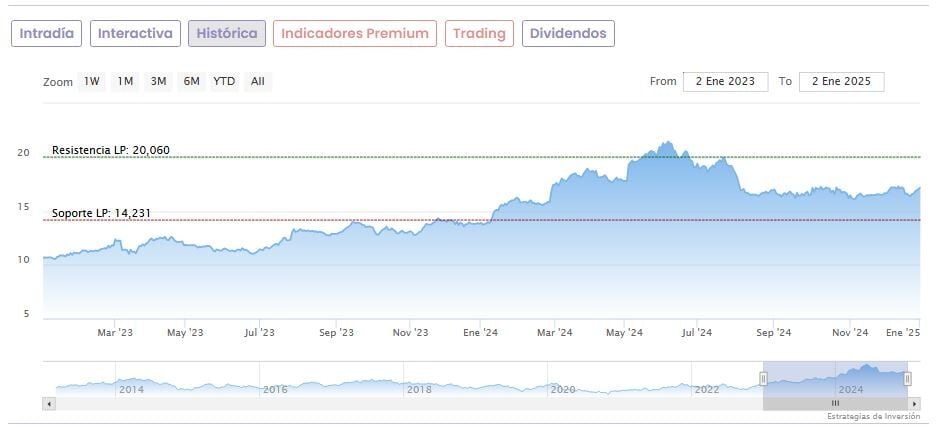The width and height of the screenshot is (938, 429).
Task: Zoom chart to 6M
Action: (190, 81)
